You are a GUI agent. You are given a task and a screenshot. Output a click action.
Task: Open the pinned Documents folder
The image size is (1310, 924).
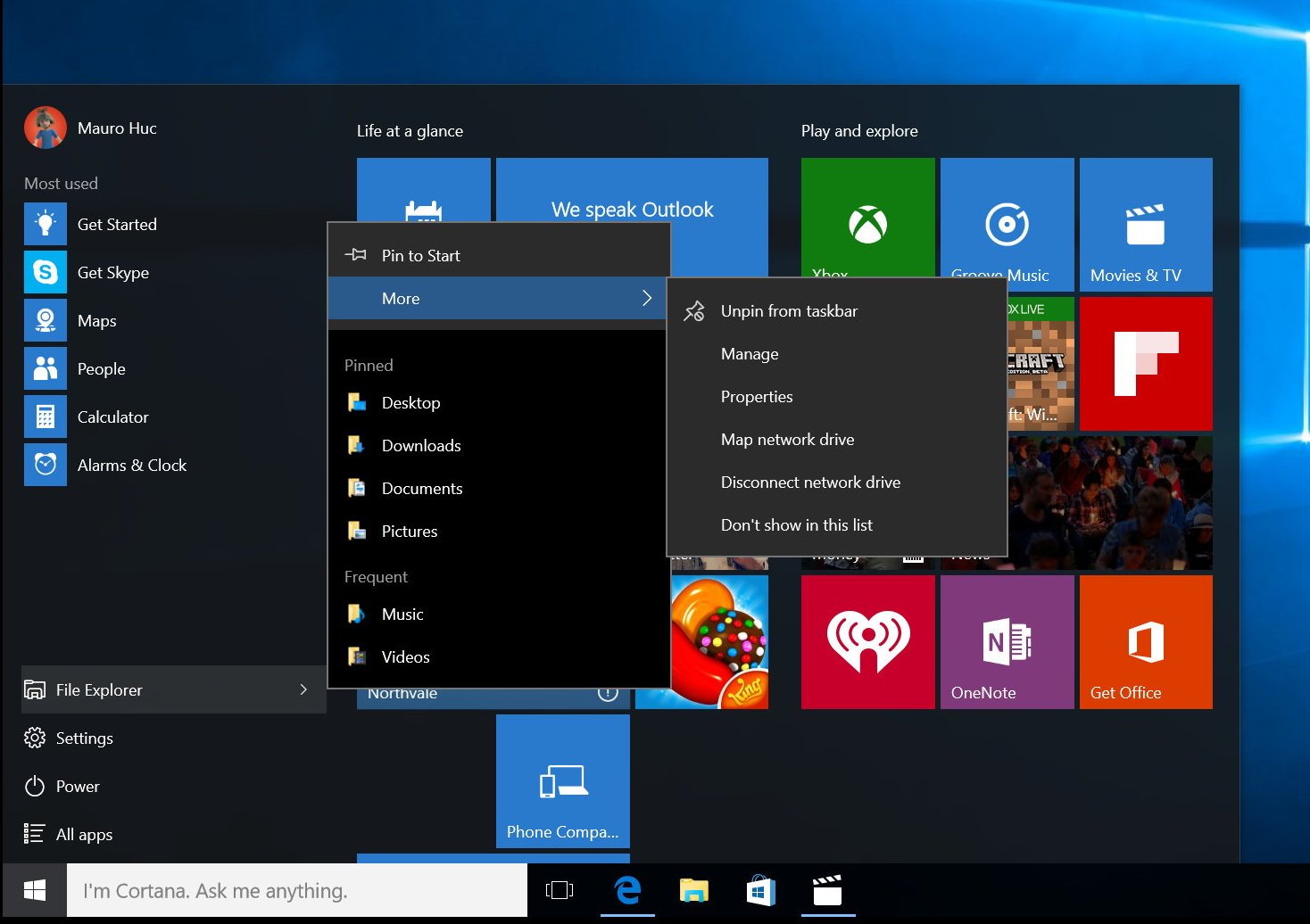499,488
